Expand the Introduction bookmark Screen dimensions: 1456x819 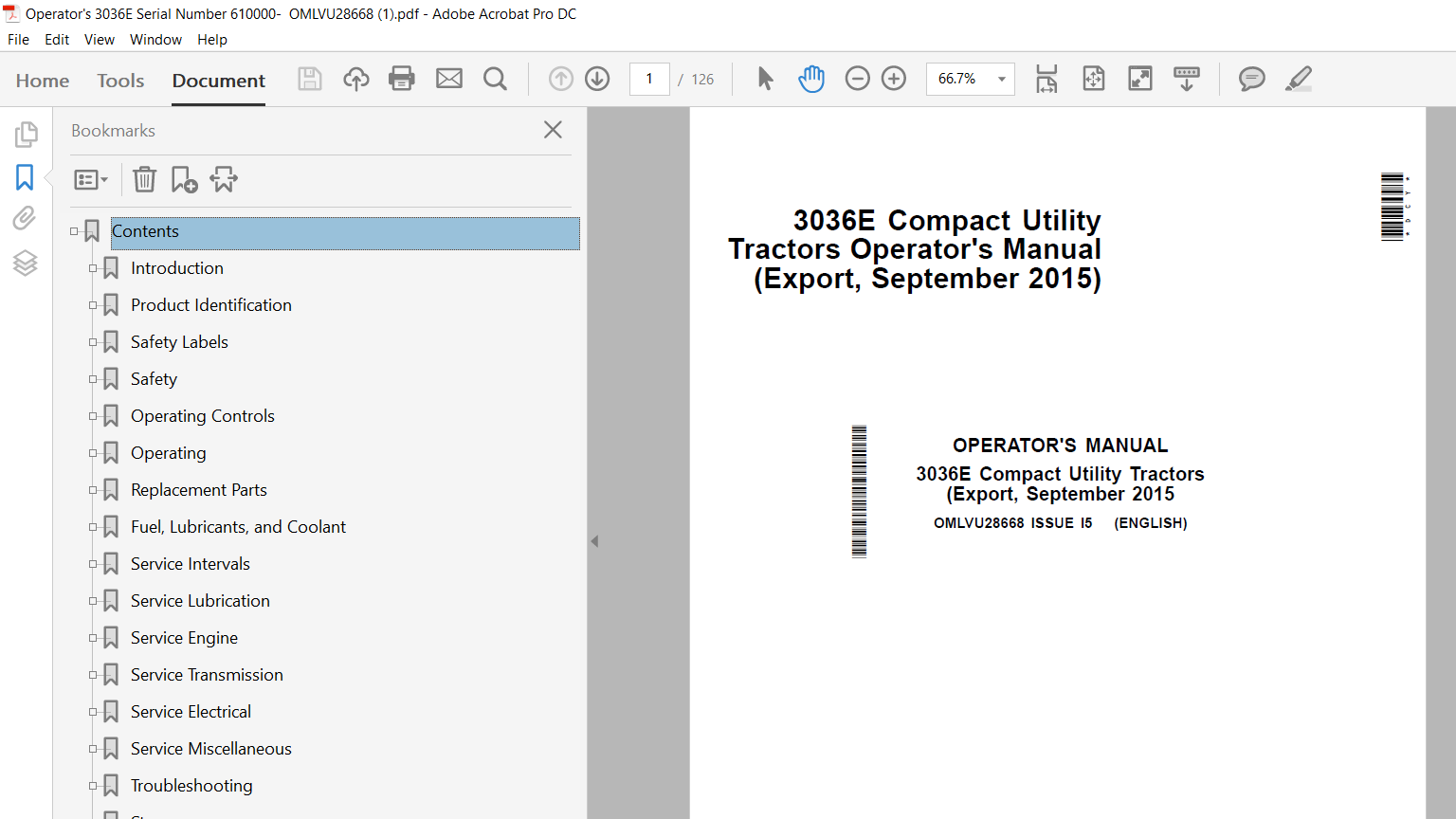93,268
